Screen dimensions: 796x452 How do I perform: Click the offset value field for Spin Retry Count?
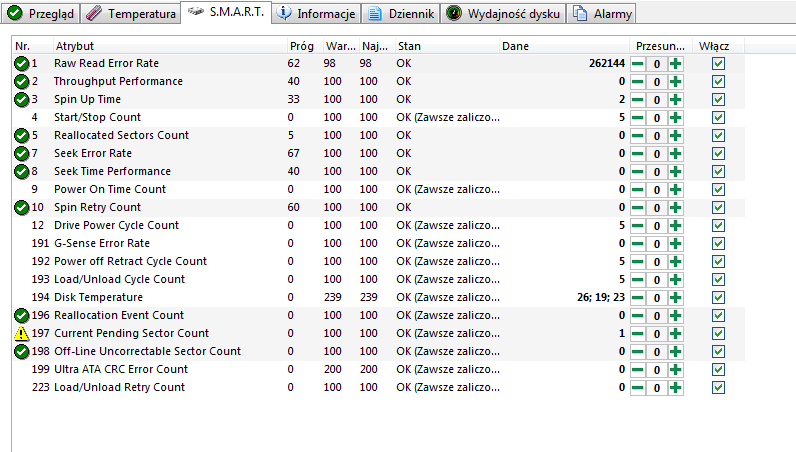(656, 208)
